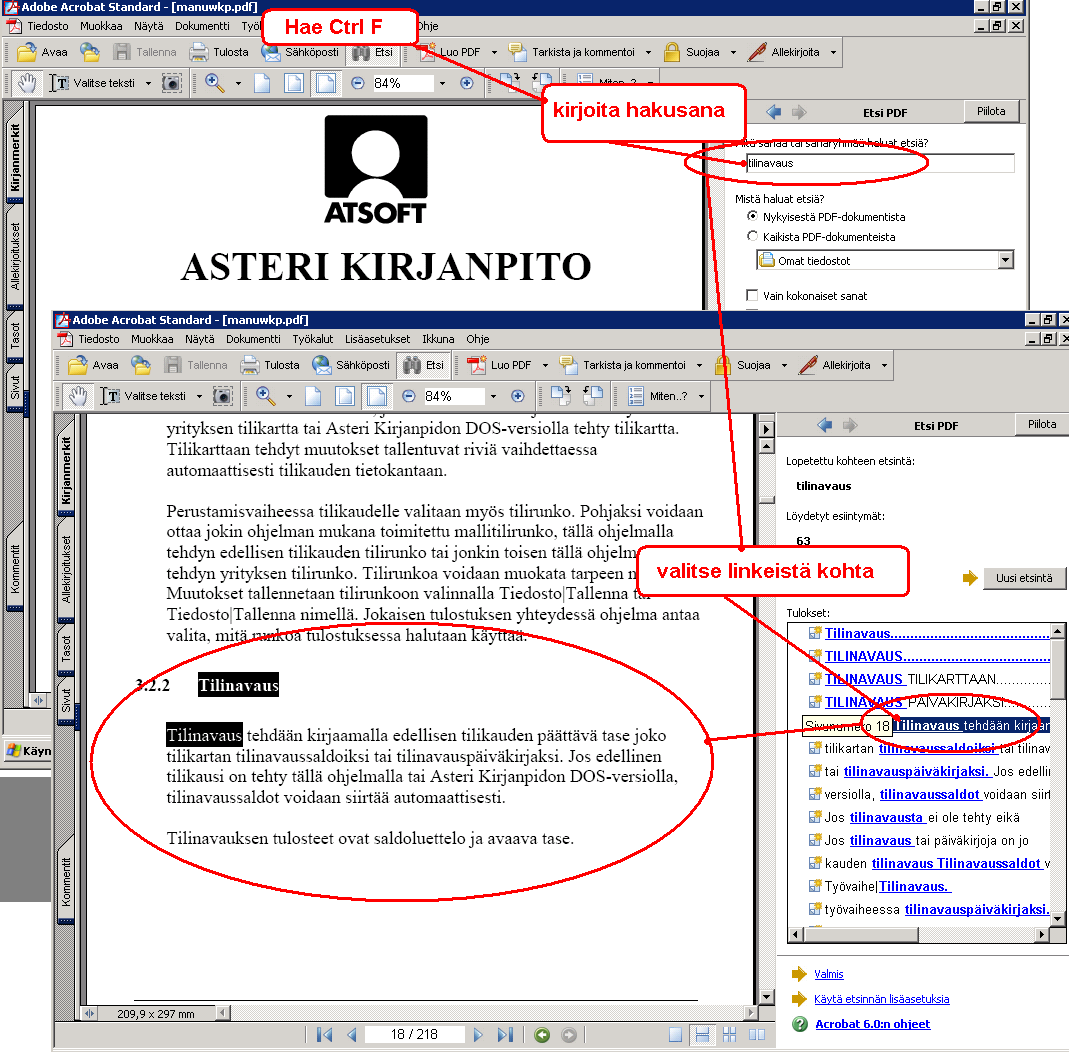Click result Jos tilinavausta ei ole tehty

[922, 817]
